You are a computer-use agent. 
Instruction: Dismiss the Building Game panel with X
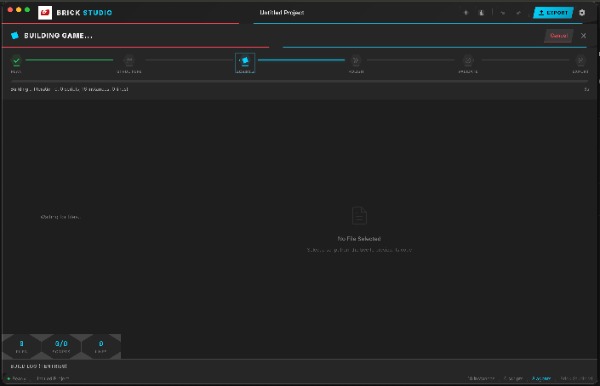(x=583, y=36)
